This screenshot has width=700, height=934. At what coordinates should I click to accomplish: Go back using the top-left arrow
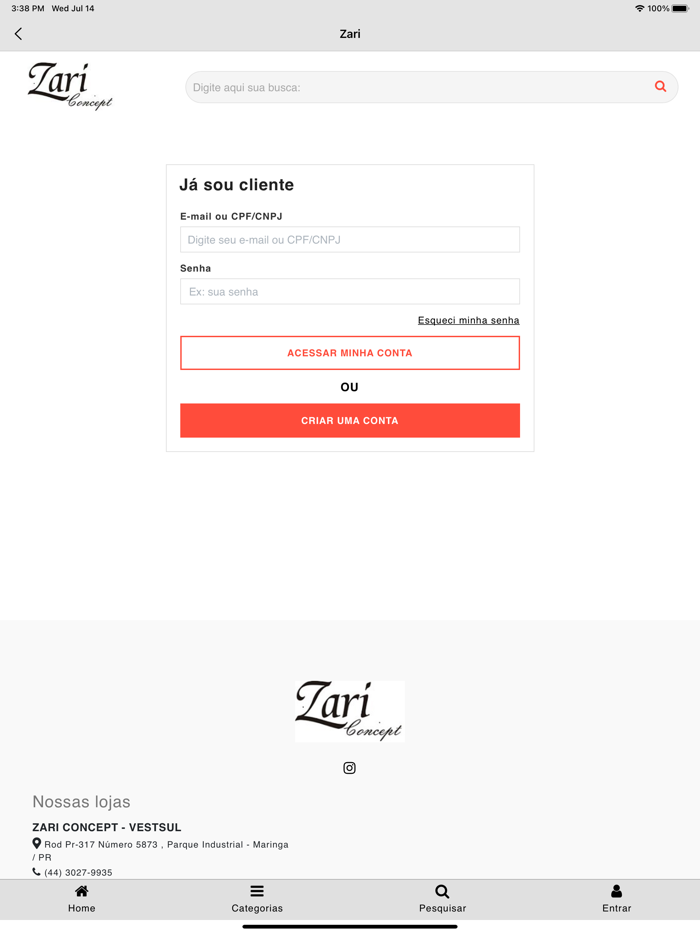click(17, 33)
